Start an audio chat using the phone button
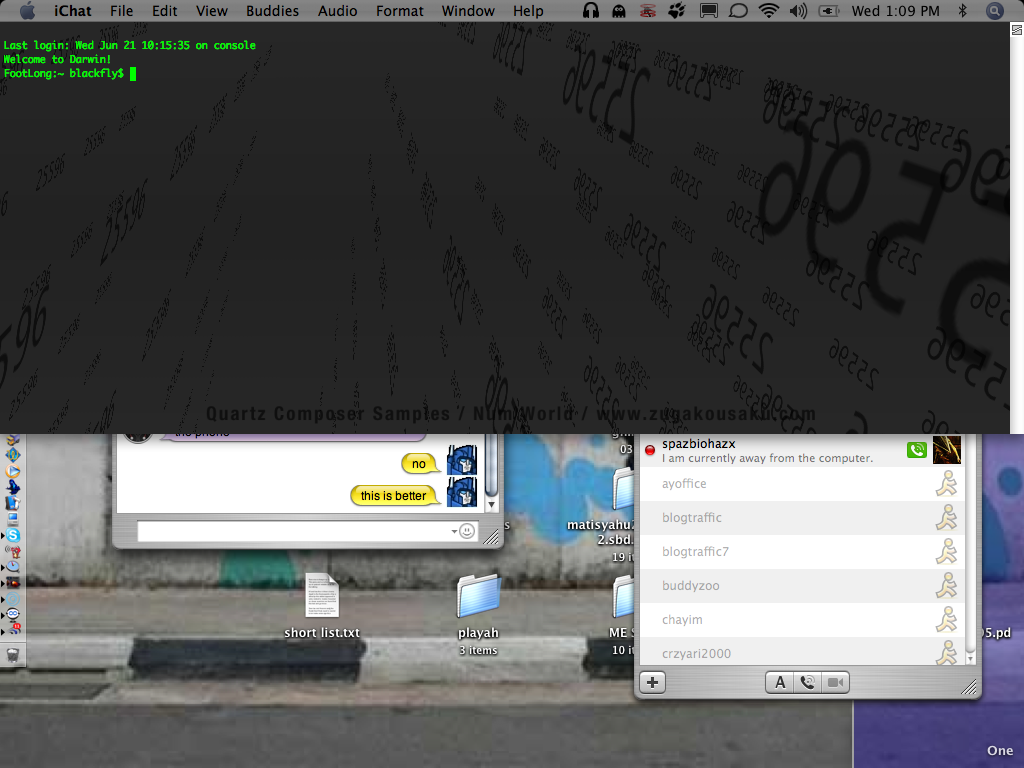Screen dimensions: 1024x768 (x=808, y=683)
